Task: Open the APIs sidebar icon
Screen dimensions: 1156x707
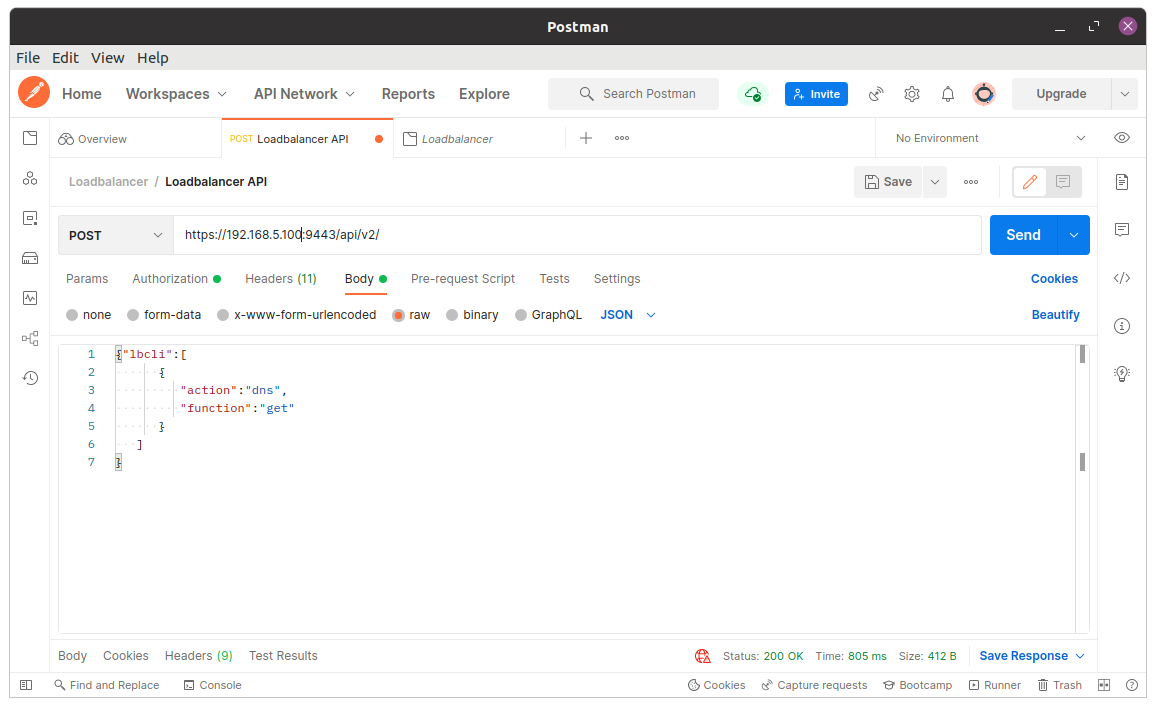Action: [x=29, y=178]
